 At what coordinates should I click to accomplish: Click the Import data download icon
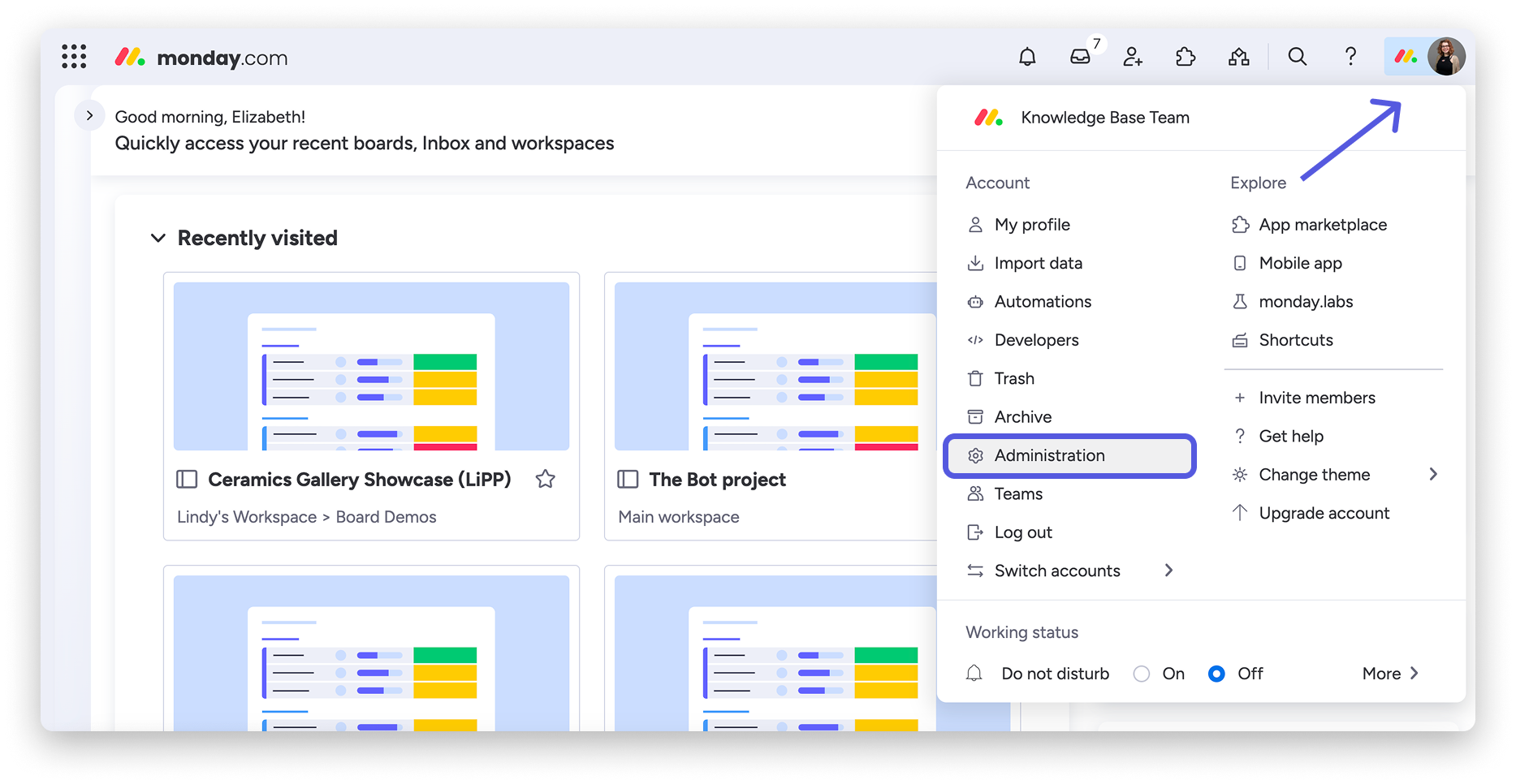click(975, 263)
